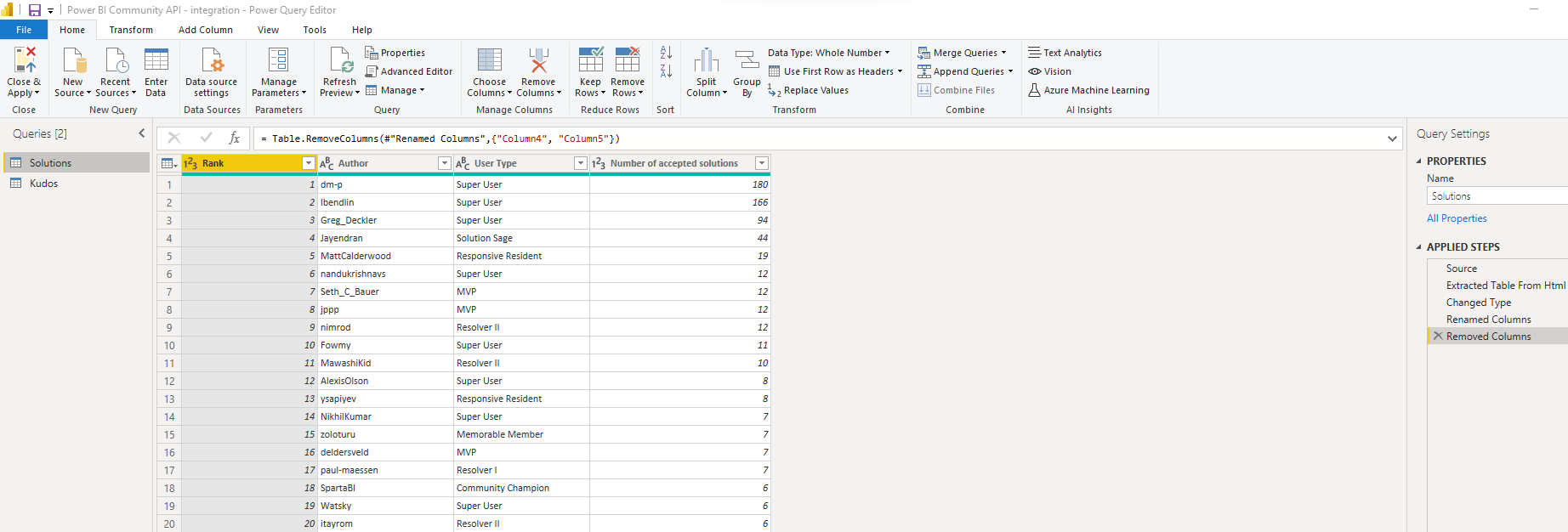Select the Solutions query
The height and width of the screenshot is (532, 1568).
[x=77, y=162]
